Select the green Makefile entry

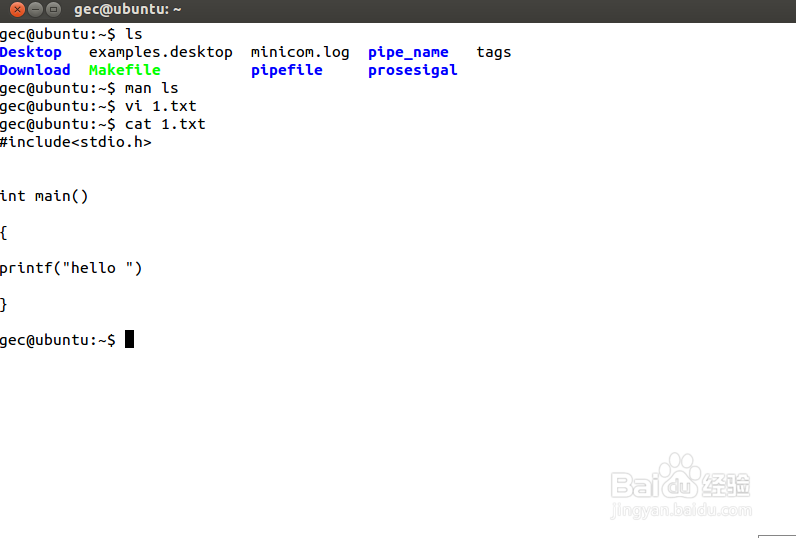pos(124,70)
